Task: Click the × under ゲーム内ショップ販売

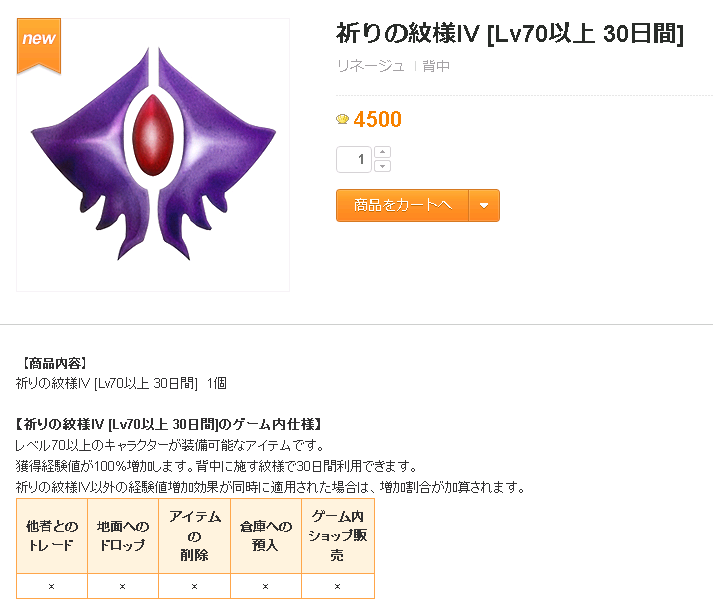Action: click(x=337, y=586)
